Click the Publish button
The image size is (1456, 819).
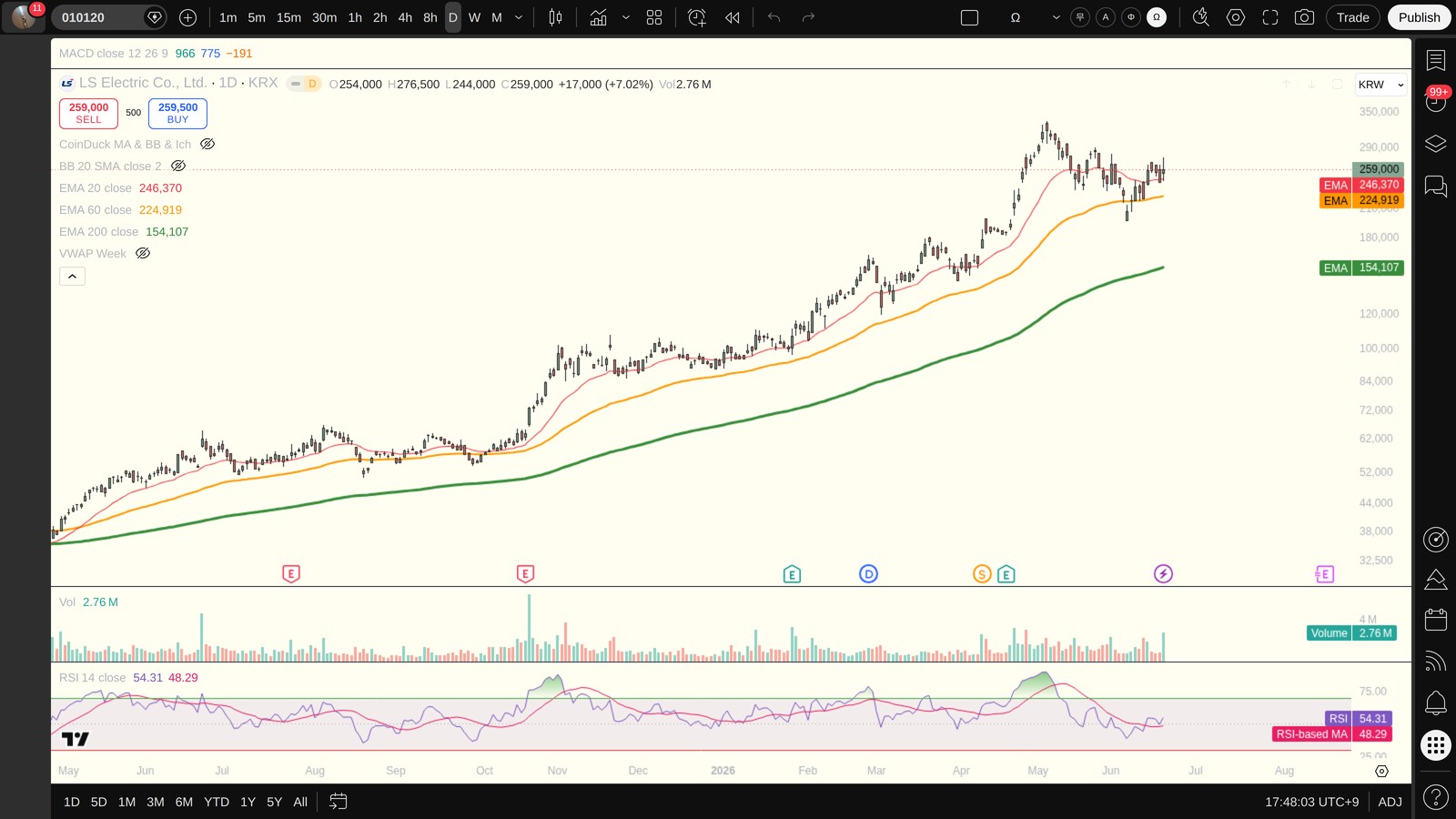[1420, 17]
